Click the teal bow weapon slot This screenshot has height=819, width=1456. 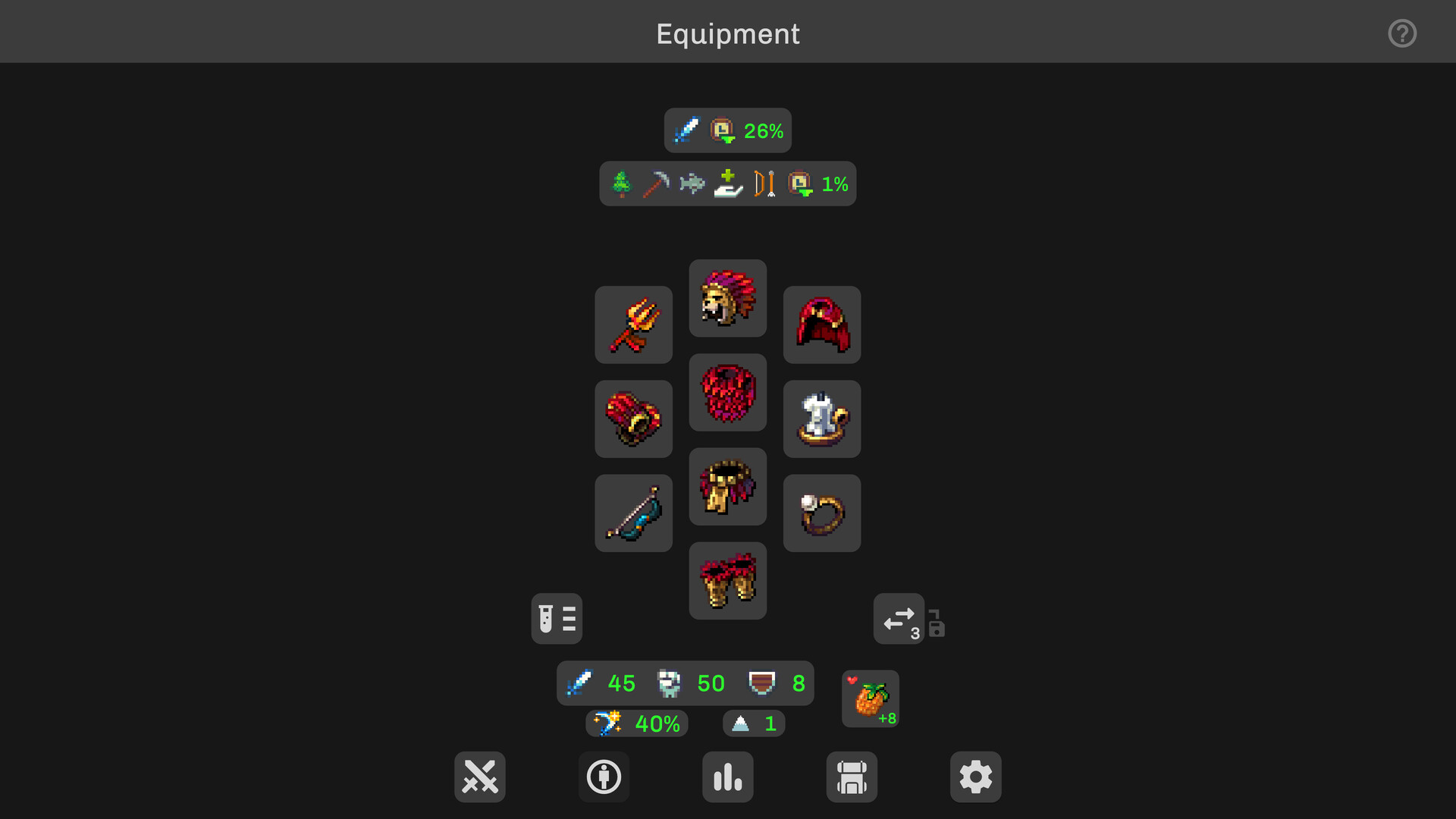click(633, 513)
